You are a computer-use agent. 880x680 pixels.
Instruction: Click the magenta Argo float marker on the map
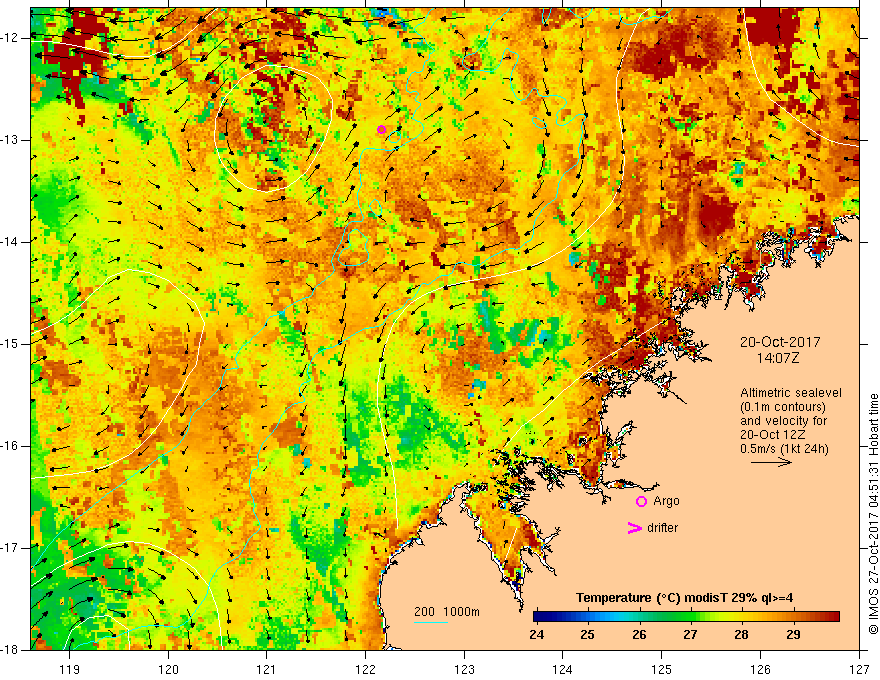tap(382, 130)
